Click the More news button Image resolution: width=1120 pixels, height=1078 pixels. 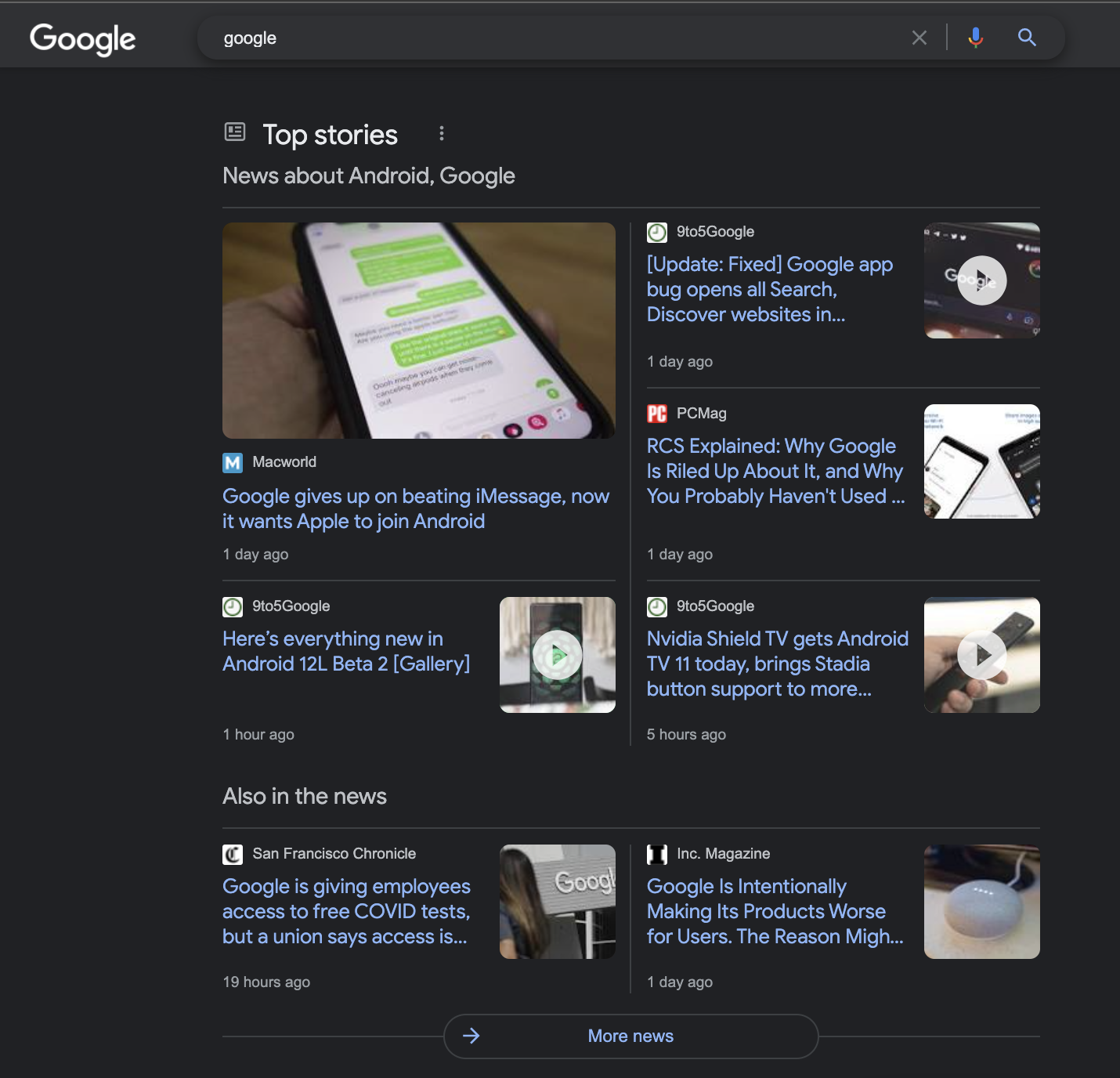point(631,1036)
